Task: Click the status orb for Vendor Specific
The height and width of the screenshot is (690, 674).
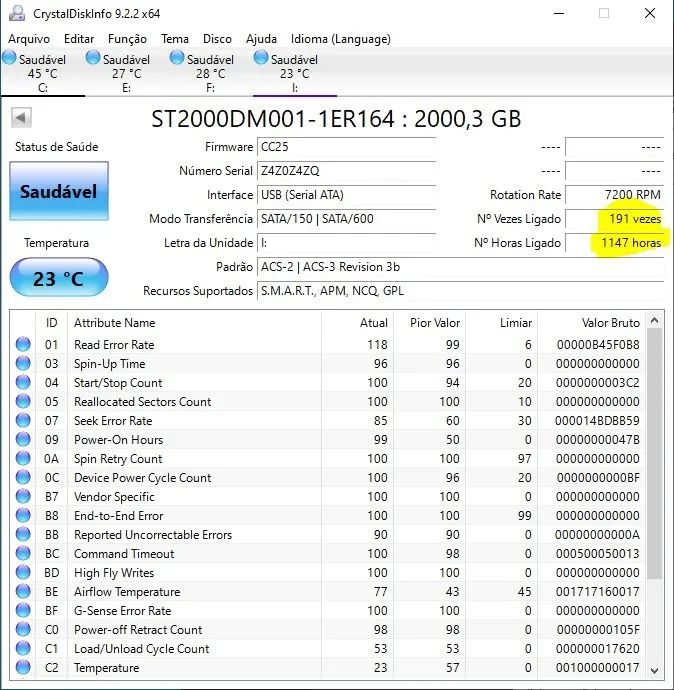Action: (23, 496)
